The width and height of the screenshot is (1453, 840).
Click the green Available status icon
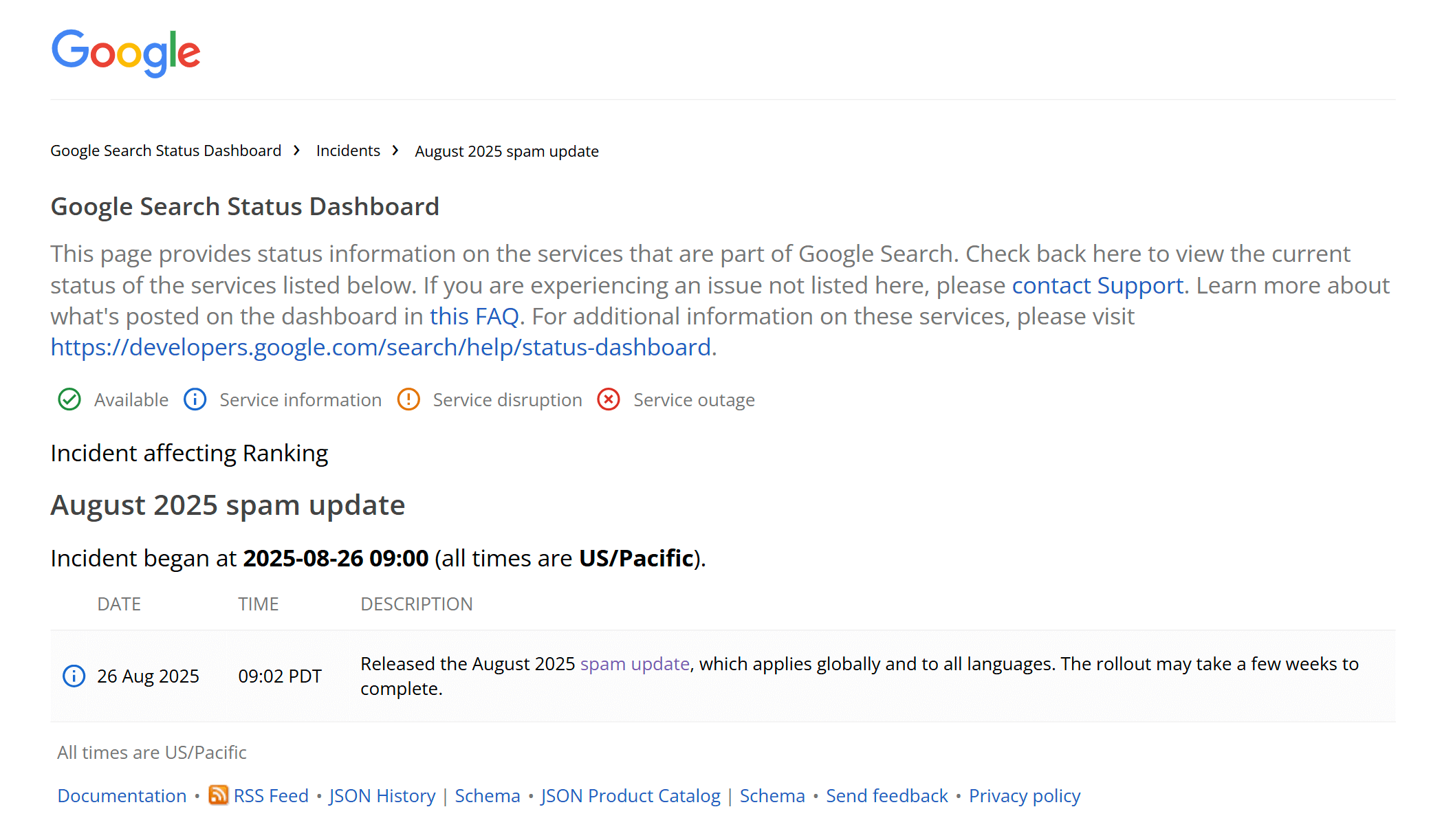(69, 399)
